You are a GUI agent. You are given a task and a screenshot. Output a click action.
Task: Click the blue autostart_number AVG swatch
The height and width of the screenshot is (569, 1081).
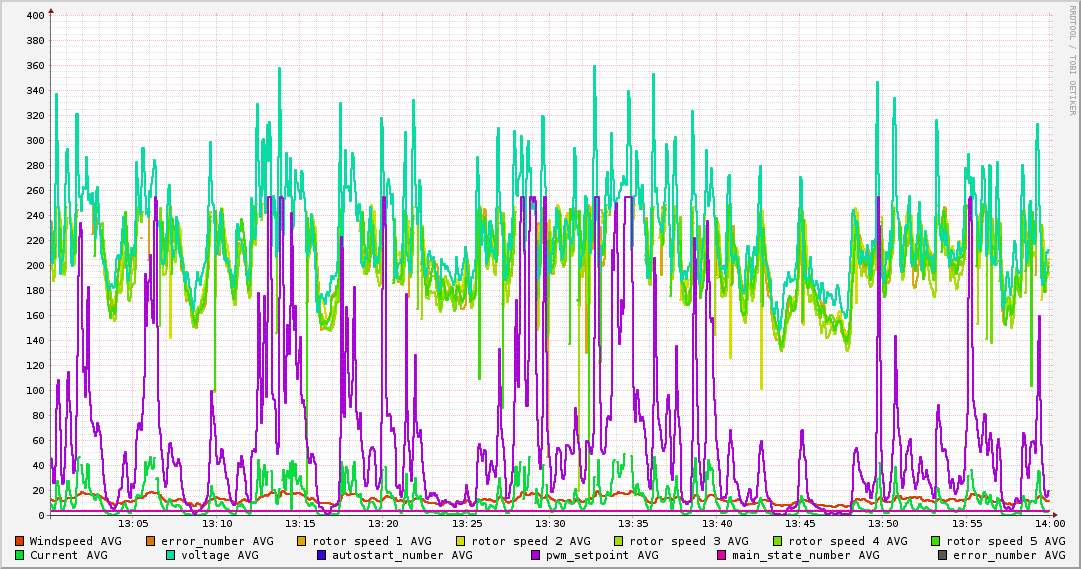click(x=322, y=555)
